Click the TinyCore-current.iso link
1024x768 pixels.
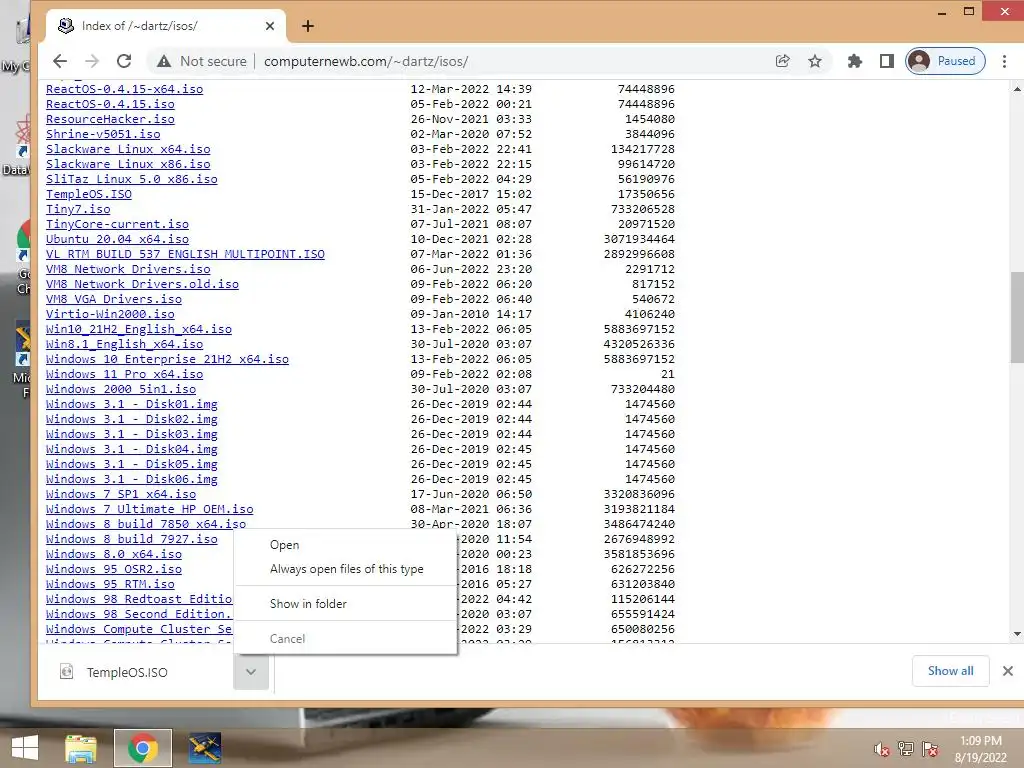click(x=117, y=224)
